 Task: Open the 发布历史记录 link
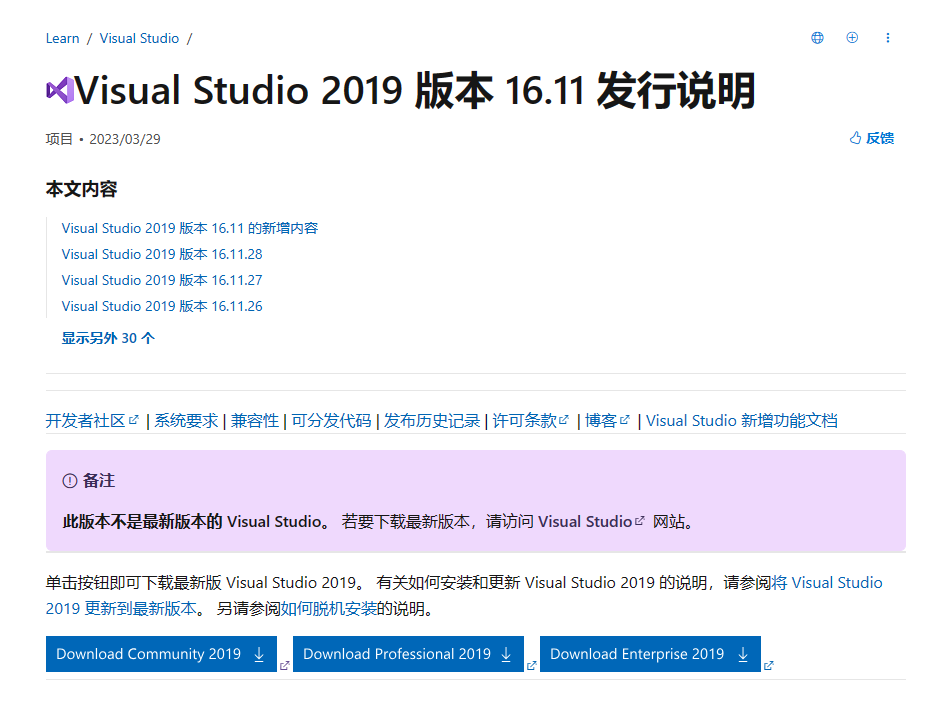432,421
